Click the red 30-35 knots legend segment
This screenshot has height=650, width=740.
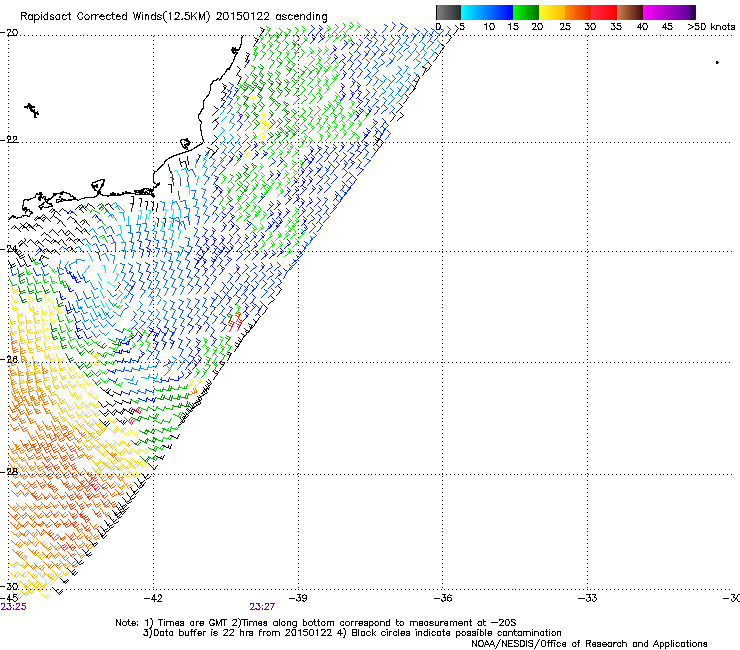[x=604, y=12]
